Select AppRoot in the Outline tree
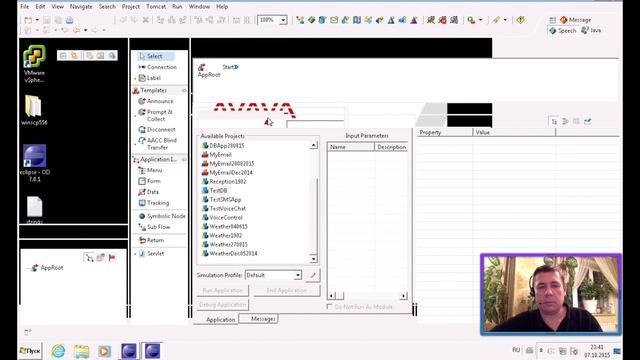This screenshot has width=640, height=360. [x=47, y=268]
